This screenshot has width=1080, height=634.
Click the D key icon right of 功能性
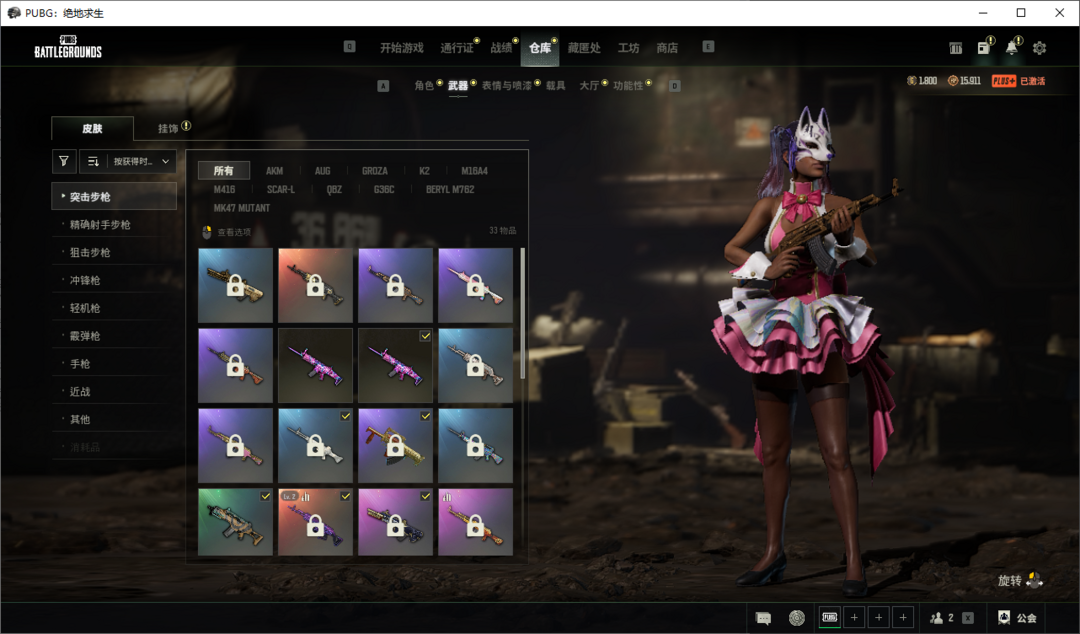[675, 86]
